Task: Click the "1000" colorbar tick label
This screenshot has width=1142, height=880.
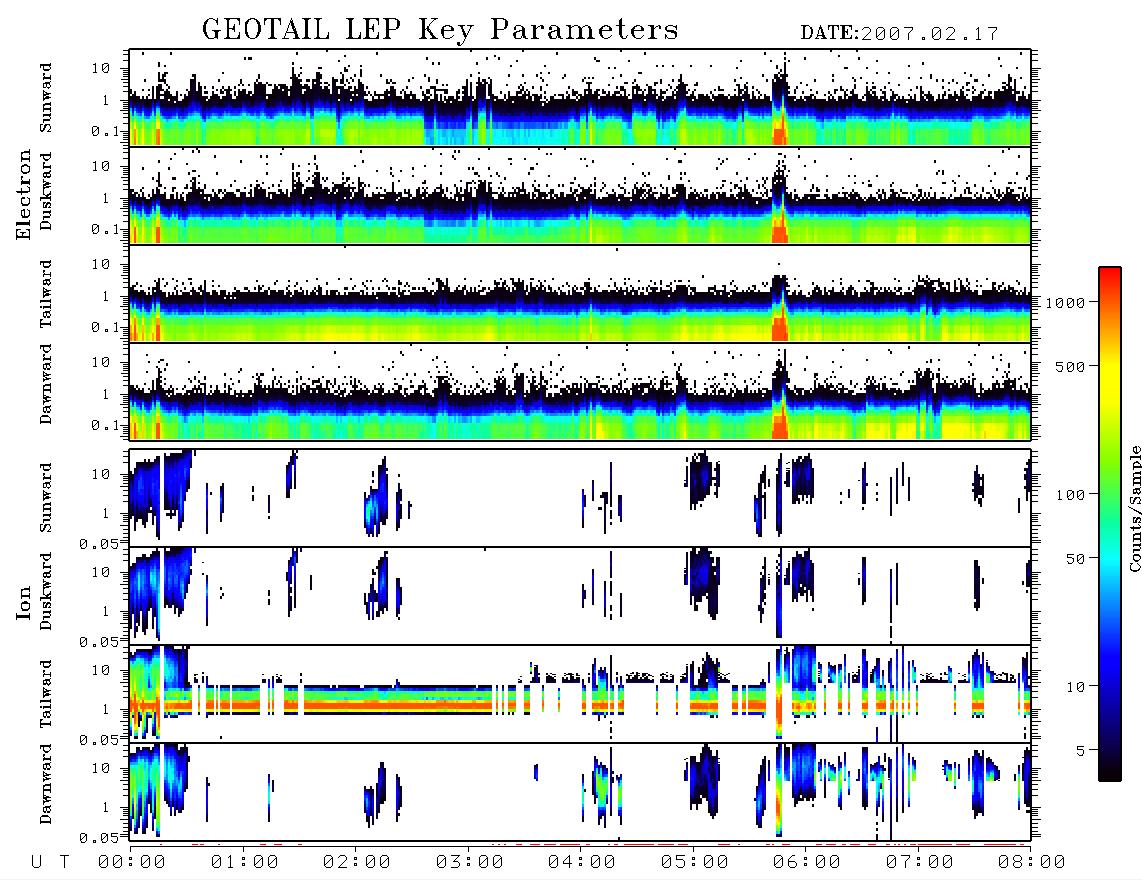Action: [x=1066, y=302]
